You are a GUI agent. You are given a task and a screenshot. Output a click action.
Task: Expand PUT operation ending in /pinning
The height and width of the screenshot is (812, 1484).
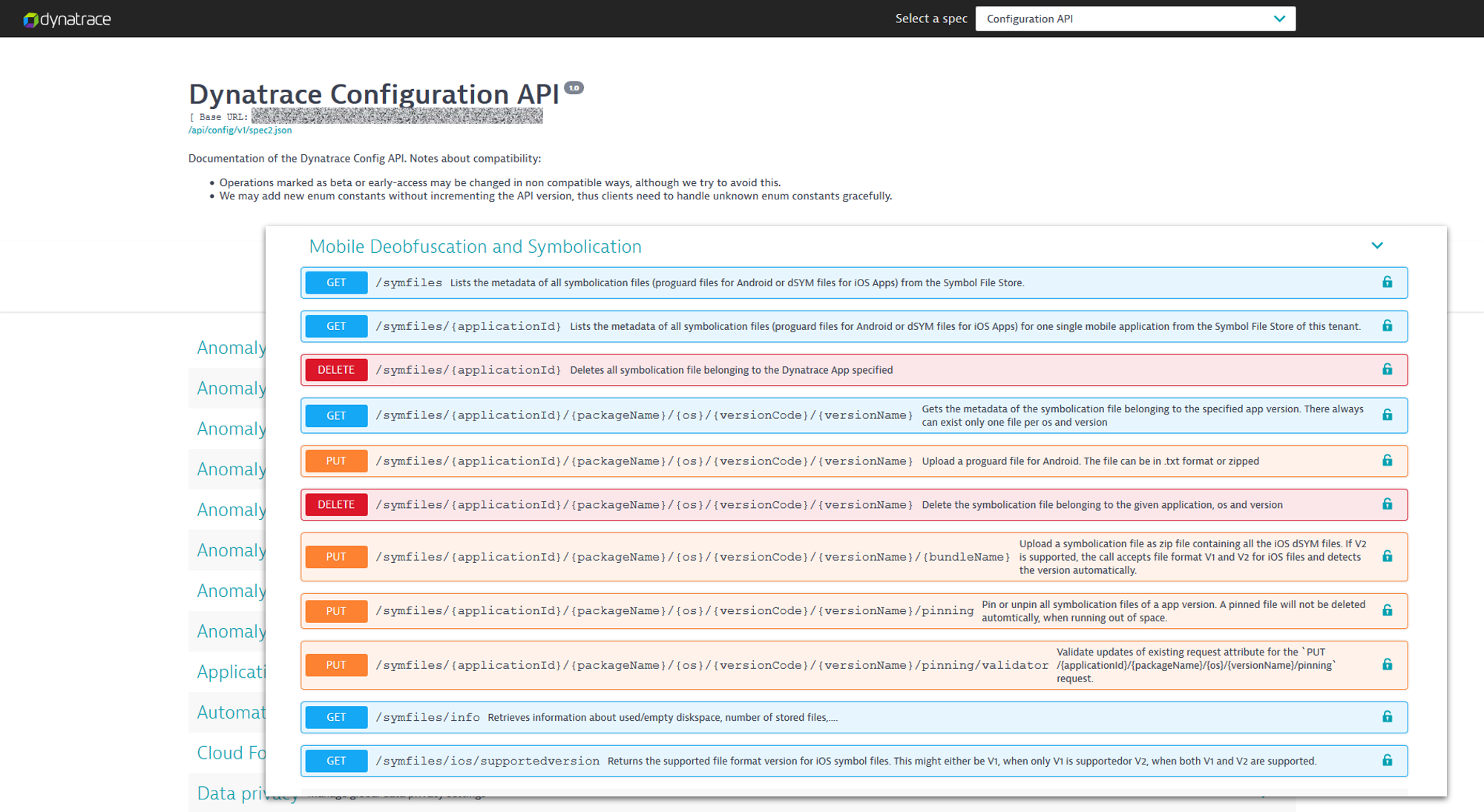(853, 611)
